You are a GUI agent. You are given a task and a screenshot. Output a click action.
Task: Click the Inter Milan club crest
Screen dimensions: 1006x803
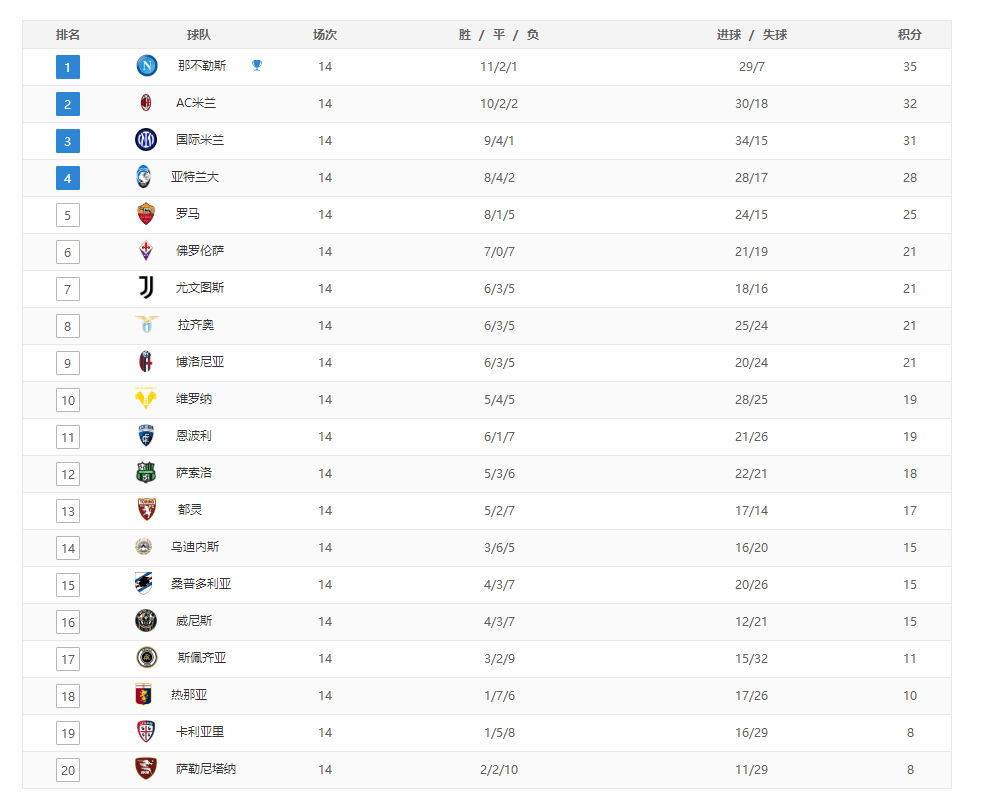[x=146, y=140]
